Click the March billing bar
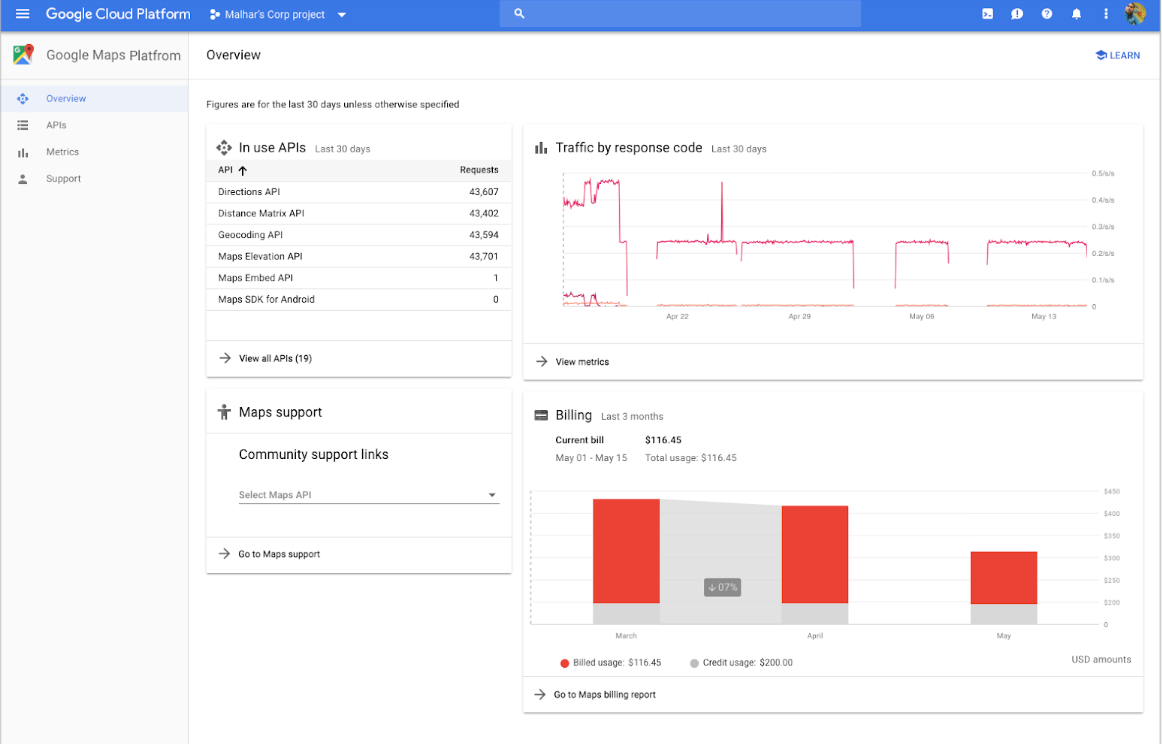The height and width of the screenshot is (744, 1162). coord(626,561)
